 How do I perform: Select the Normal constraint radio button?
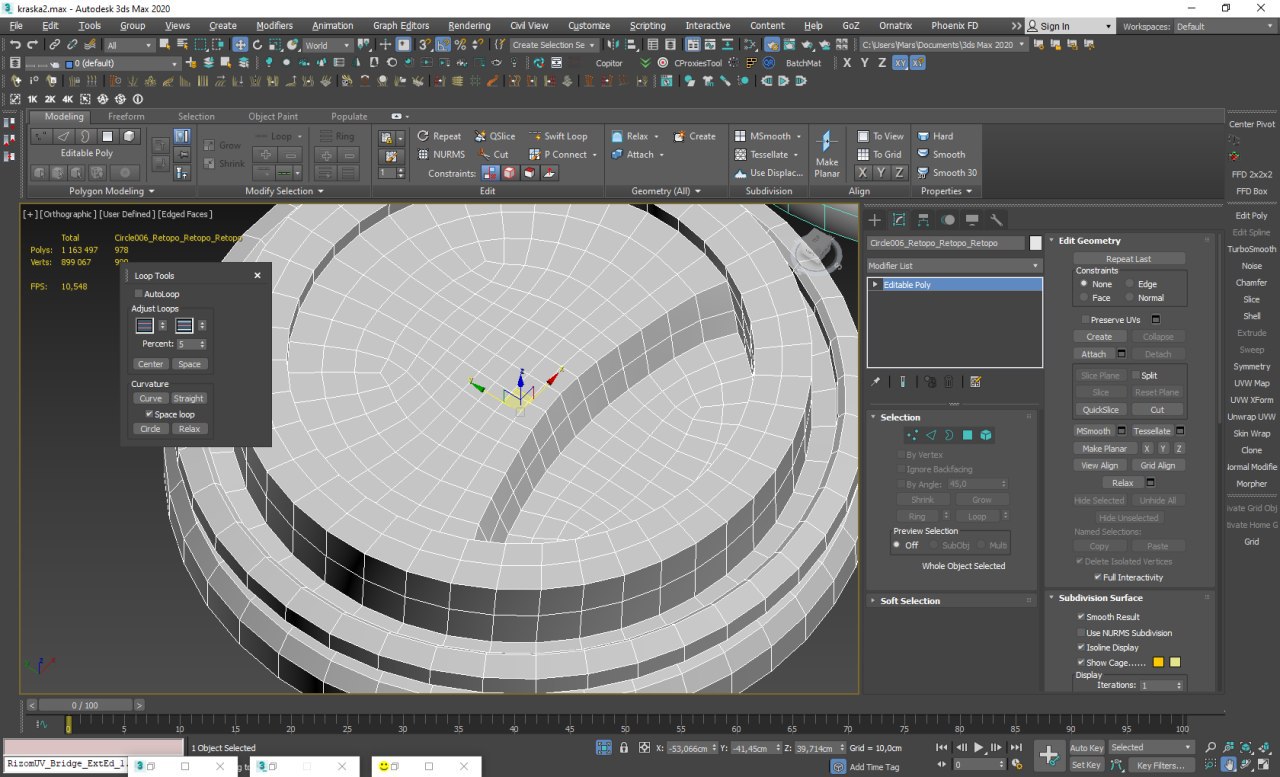click(x=1130, y=298)
